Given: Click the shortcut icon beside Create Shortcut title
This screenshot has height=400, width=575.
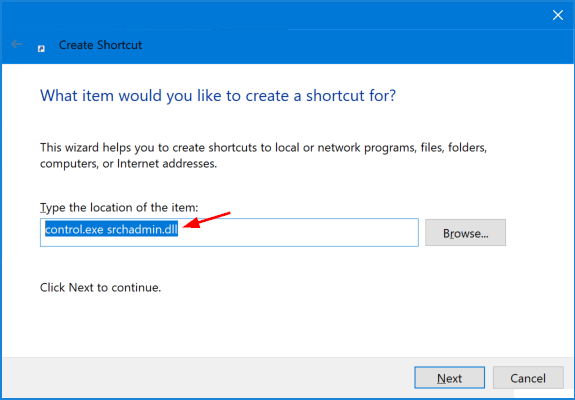Looking at the screenshot, I should (x=41, y=49).
